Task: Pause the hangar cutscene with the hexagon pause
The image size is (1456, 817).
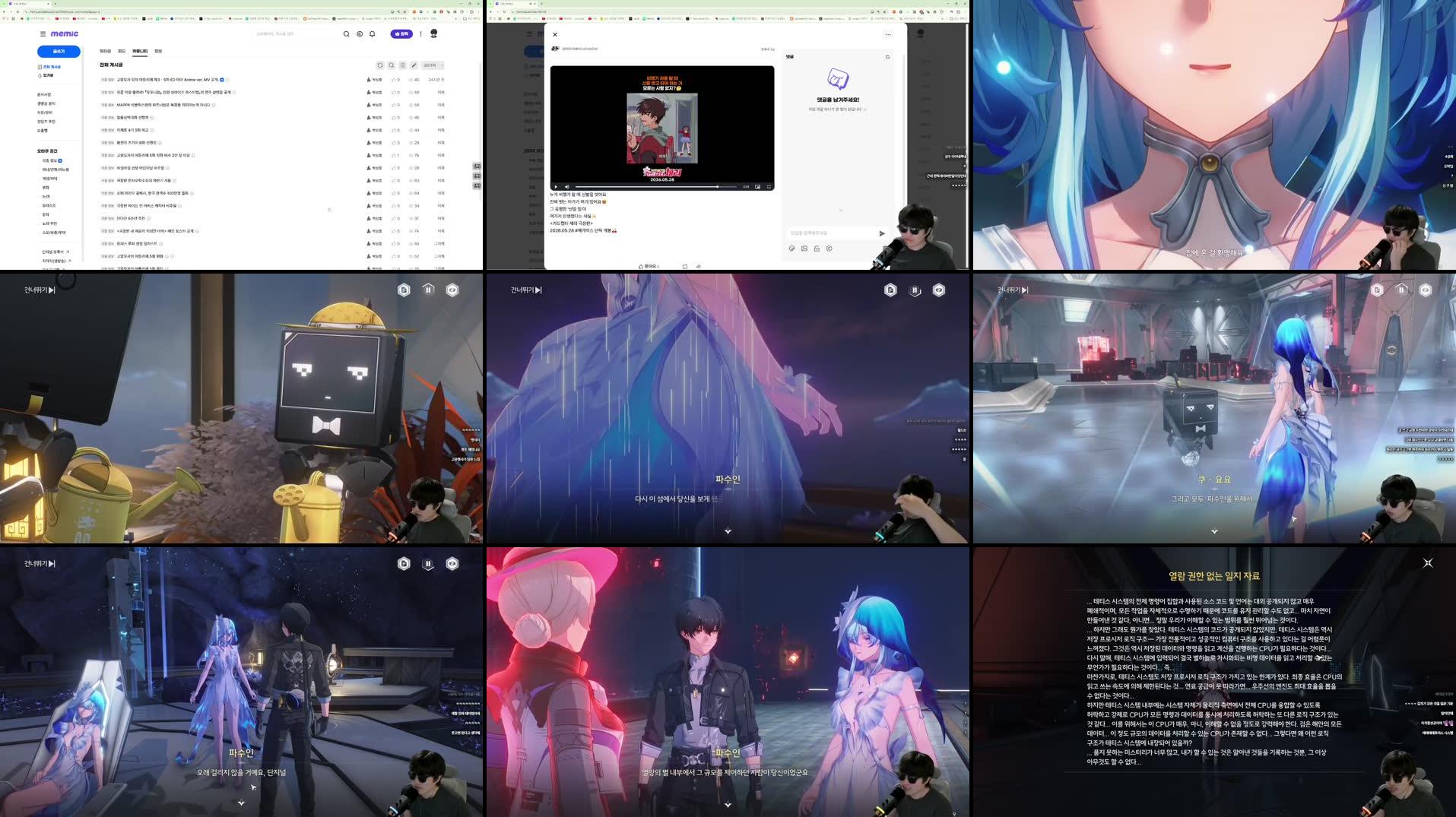Action: point(1401,290)
